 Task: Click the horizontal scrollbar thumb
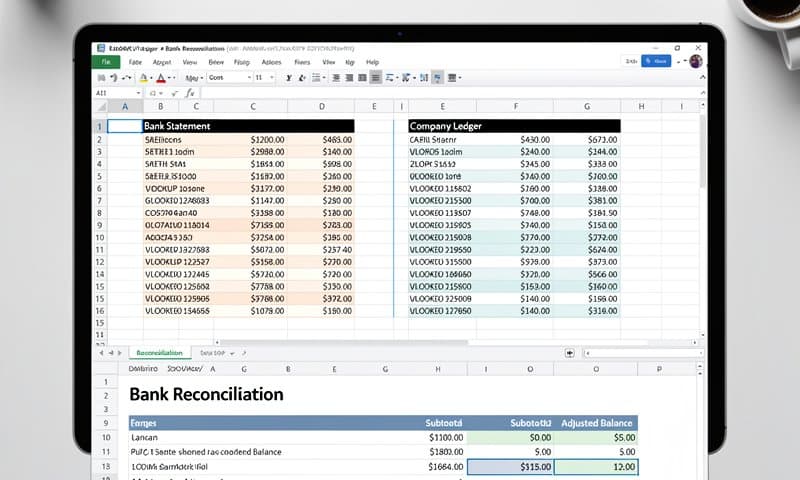tap(343, 342)
